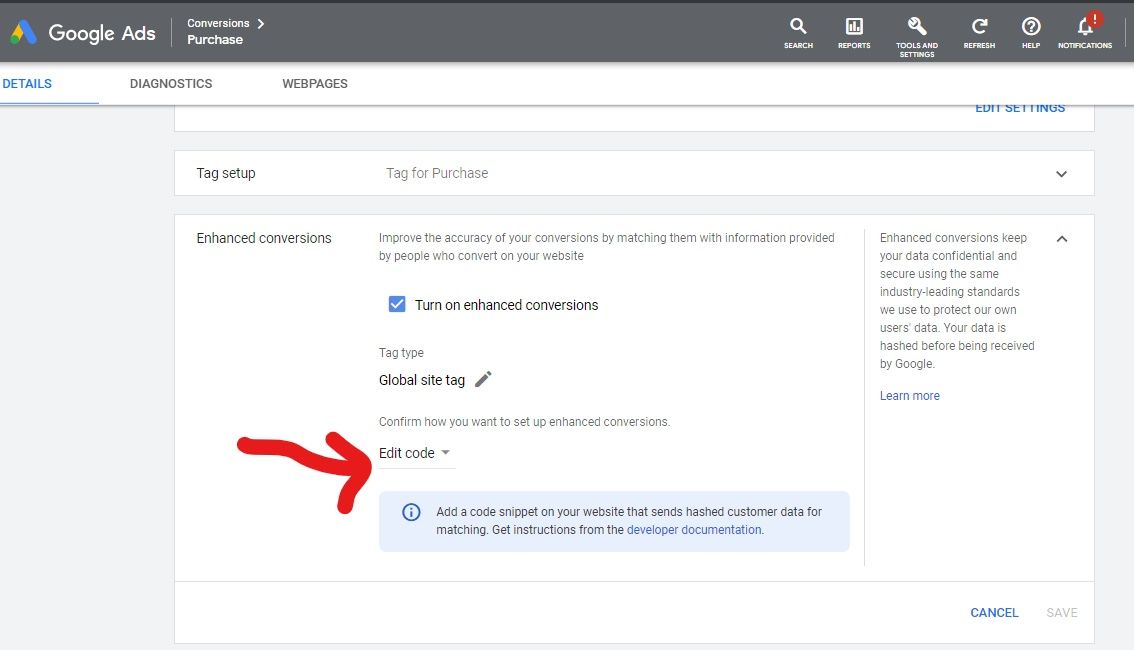The image size is (1134, 650).
Task: Switch to the Diagnostics tab
Action: (171, 84)
